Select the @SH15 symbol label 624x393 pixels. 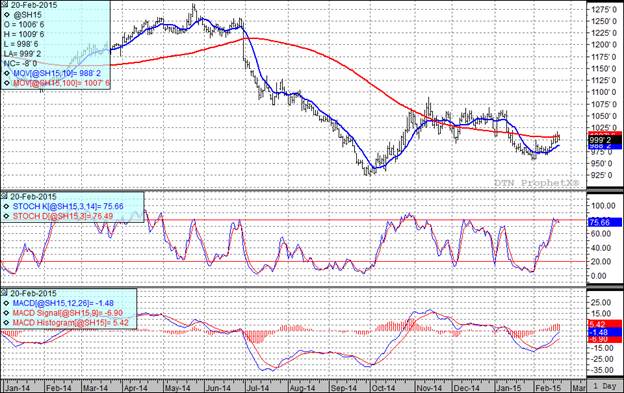27,15
